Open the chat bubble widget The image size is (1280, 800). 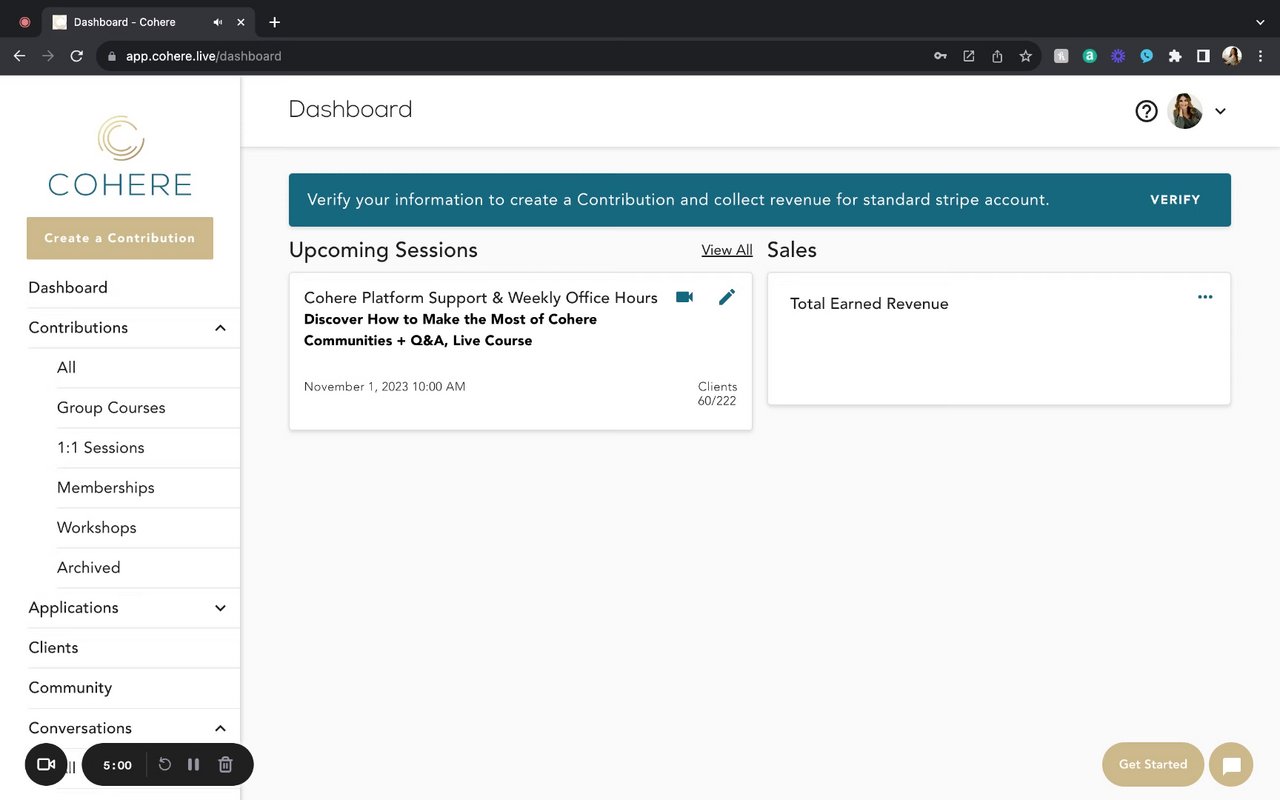point(1231,765)
